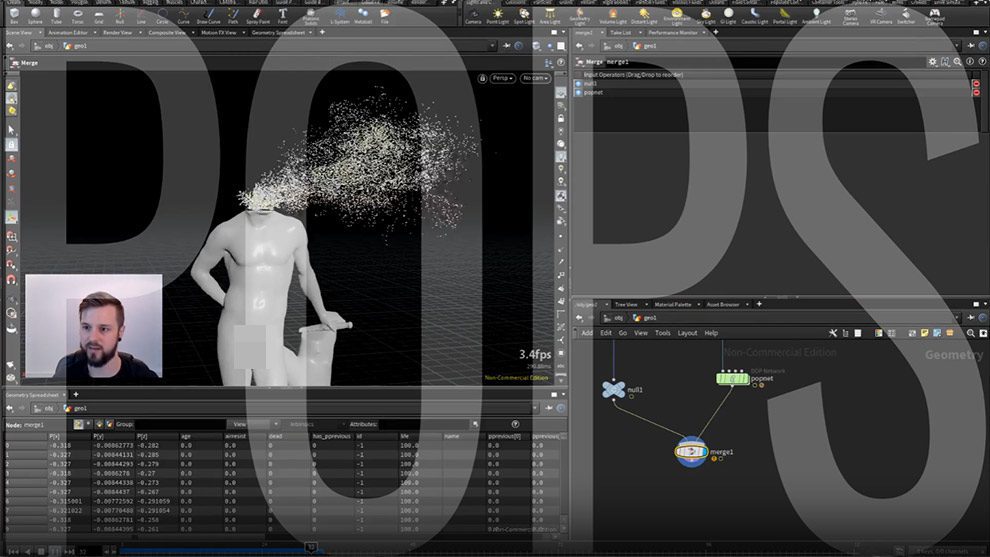Open spreadsheet View dropdown
This screenshot has width=990, height=557.
click(254, 424)
